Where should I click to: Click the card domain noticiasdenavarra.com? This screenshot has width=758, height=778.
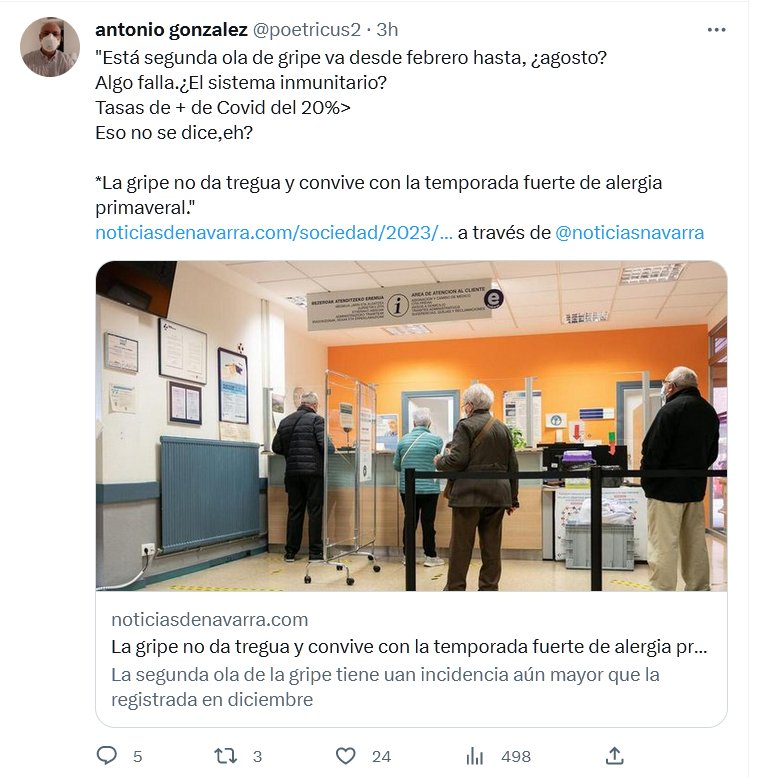coord(209,620)
